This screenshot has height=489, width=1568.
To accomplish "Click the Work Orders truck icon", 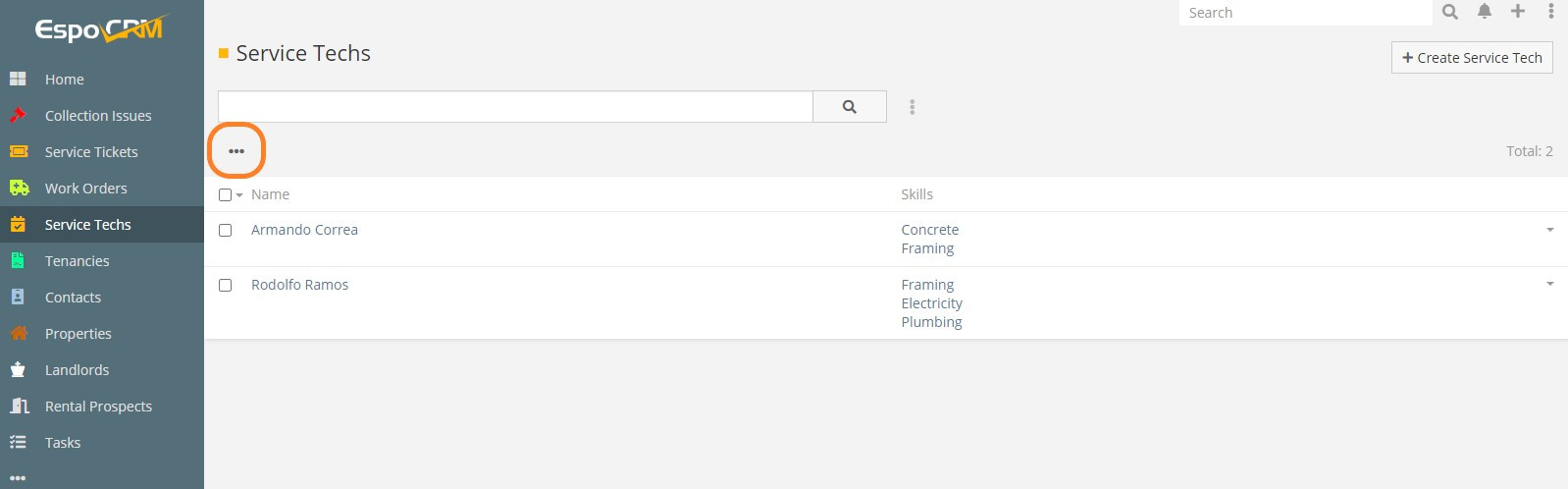I will tap(18, 188).
